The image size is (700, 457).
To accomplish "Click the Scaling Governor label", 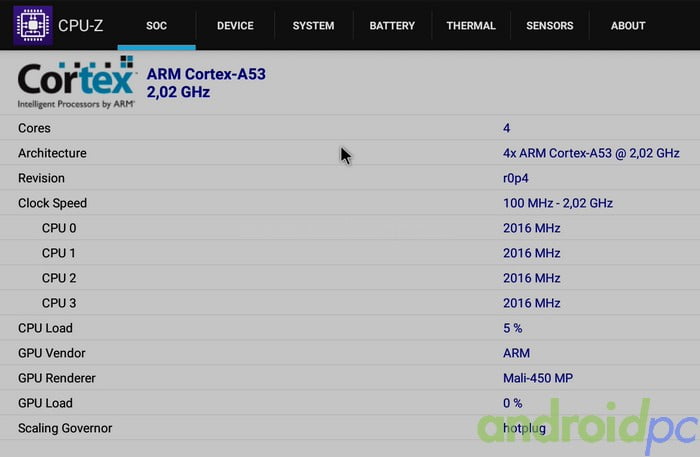I will tap(65, 428).
